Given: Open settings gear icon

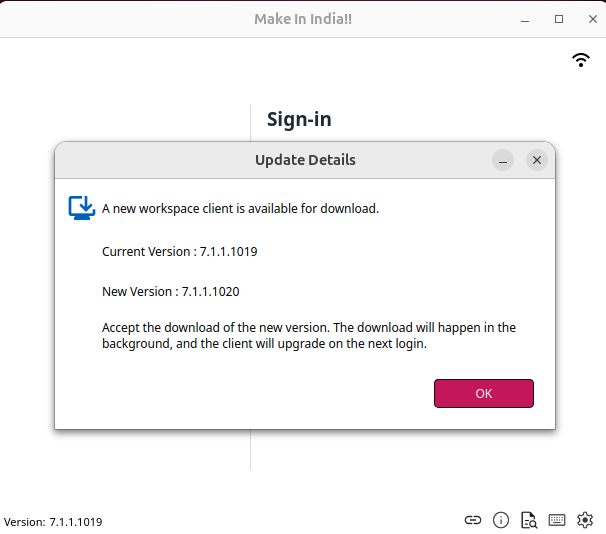Looking at the screenshot, I should click(x=585, y=520).
